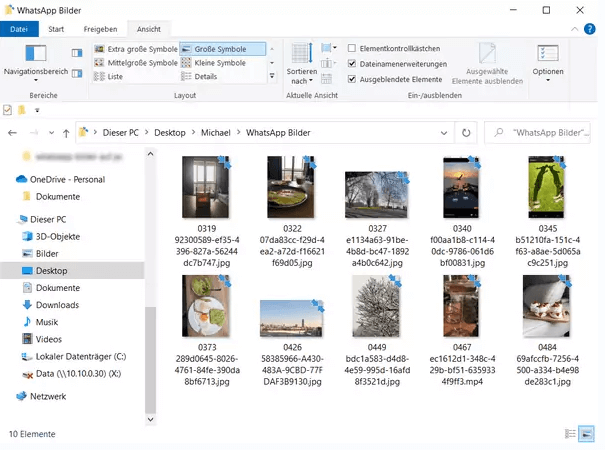Expand the layout gallery dropdown arrow
The width and height of the screenshot is (605, 450).
(273, 76)
